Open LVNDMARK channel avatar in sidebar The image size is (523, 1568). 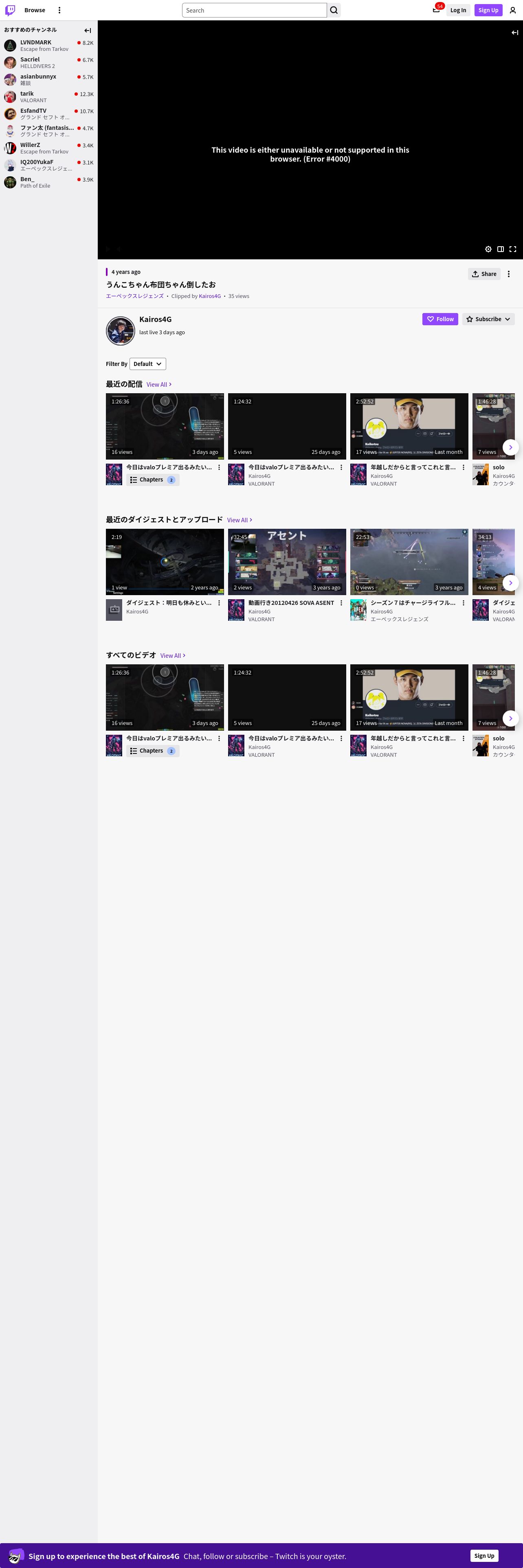10,46
